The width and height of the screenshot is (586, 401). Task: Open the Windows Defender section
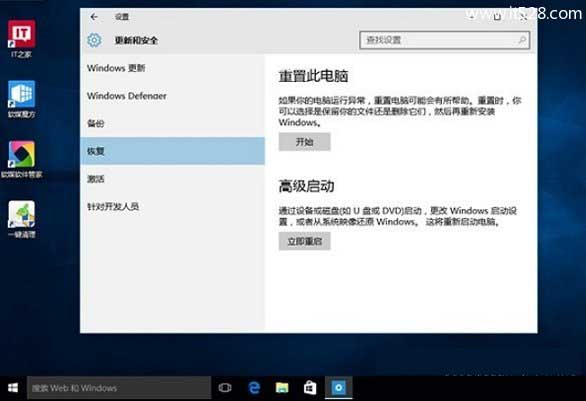point(172,96)
